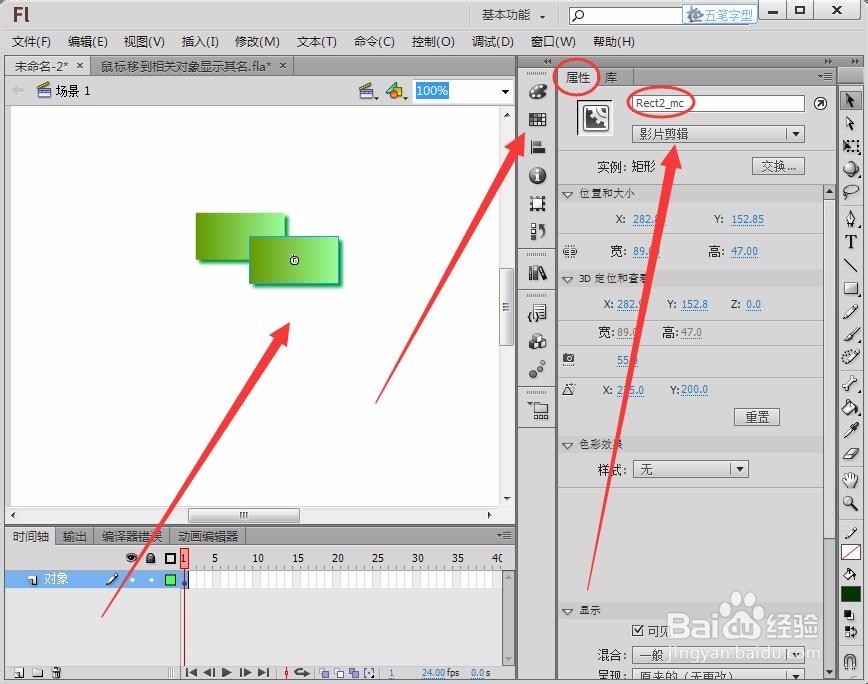Select the Line tool

click(x=851, y=265)
